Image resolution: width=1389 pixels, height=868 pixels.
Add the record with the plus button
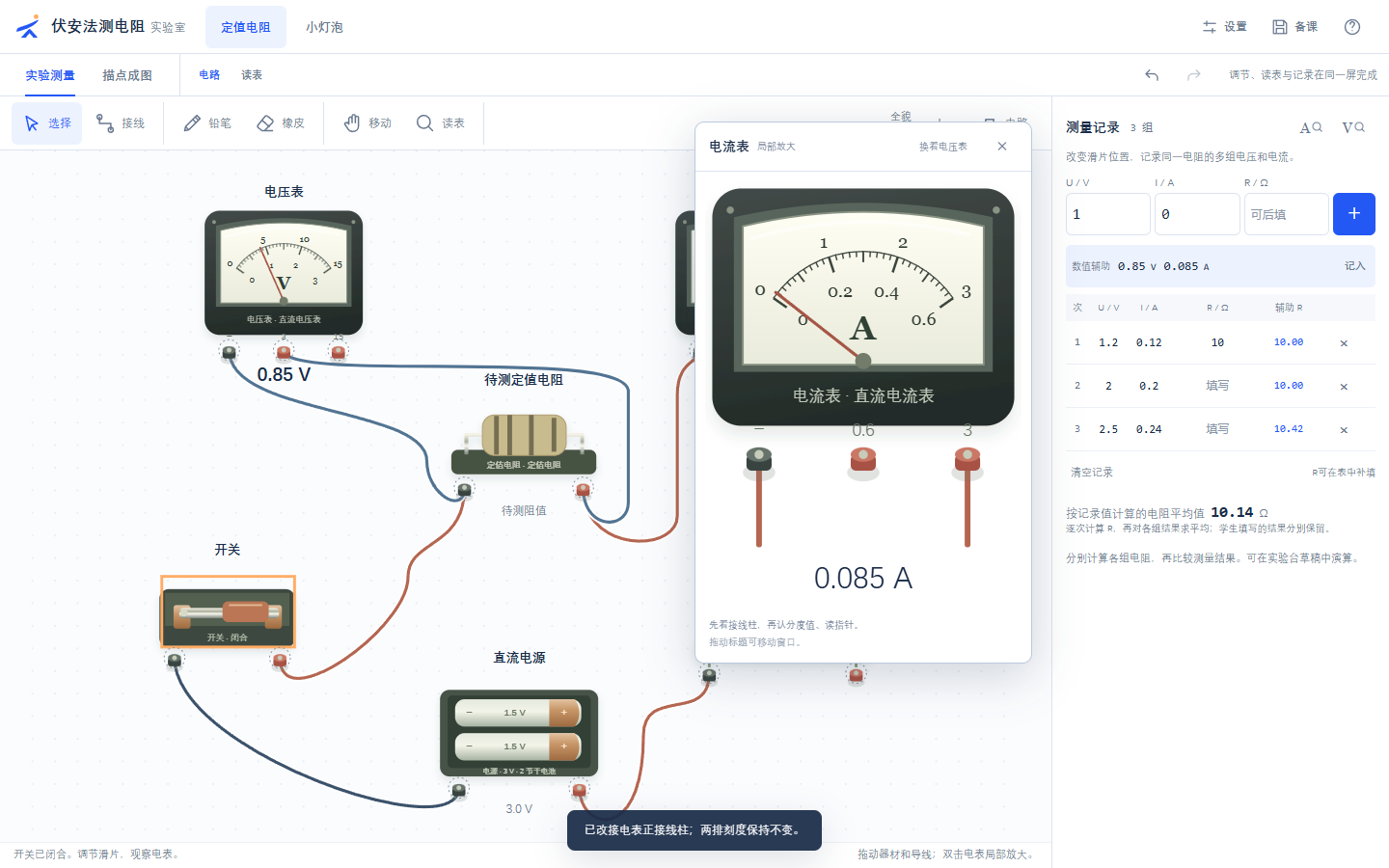(x=1354, y=214)
